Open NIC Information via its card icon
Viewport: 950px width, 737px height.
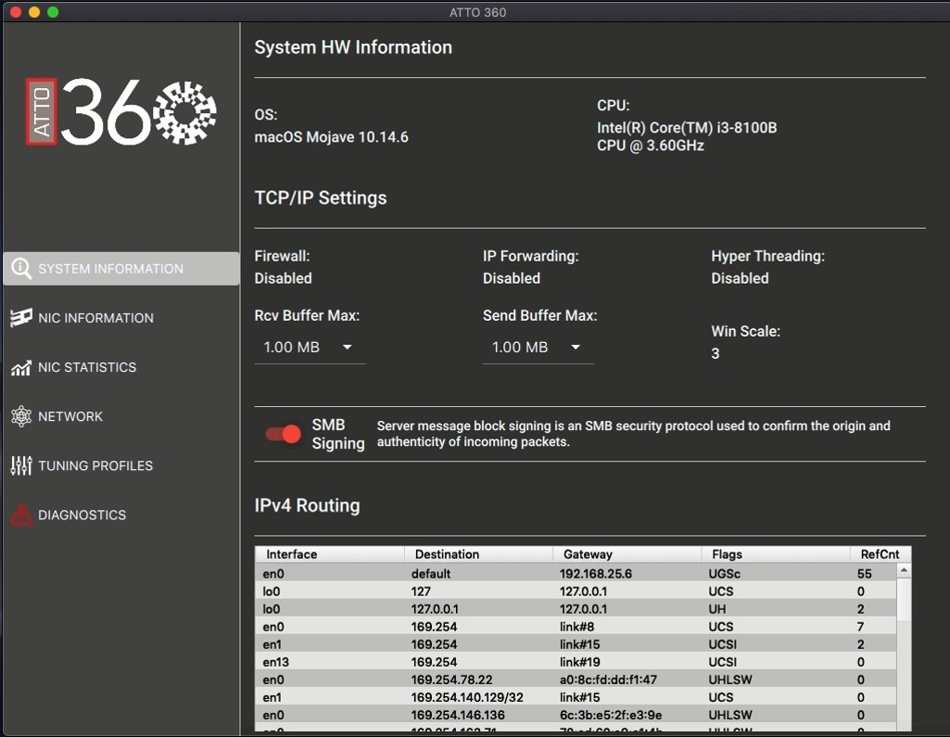point(21,318)
